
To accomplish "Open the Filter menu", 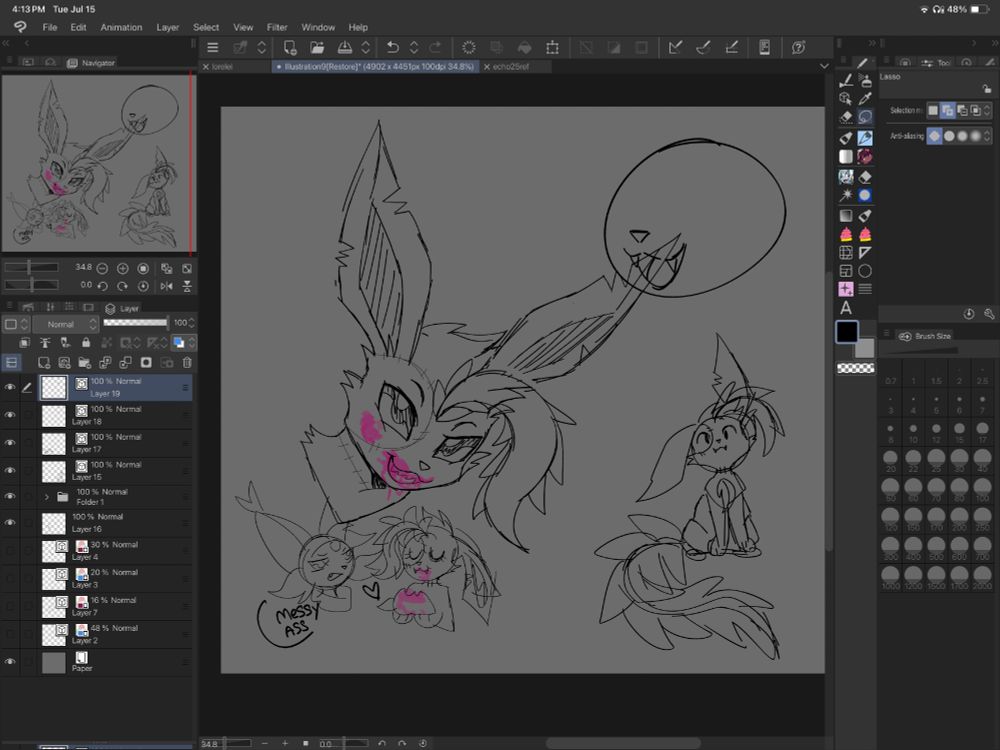I will tap(277, 27).
